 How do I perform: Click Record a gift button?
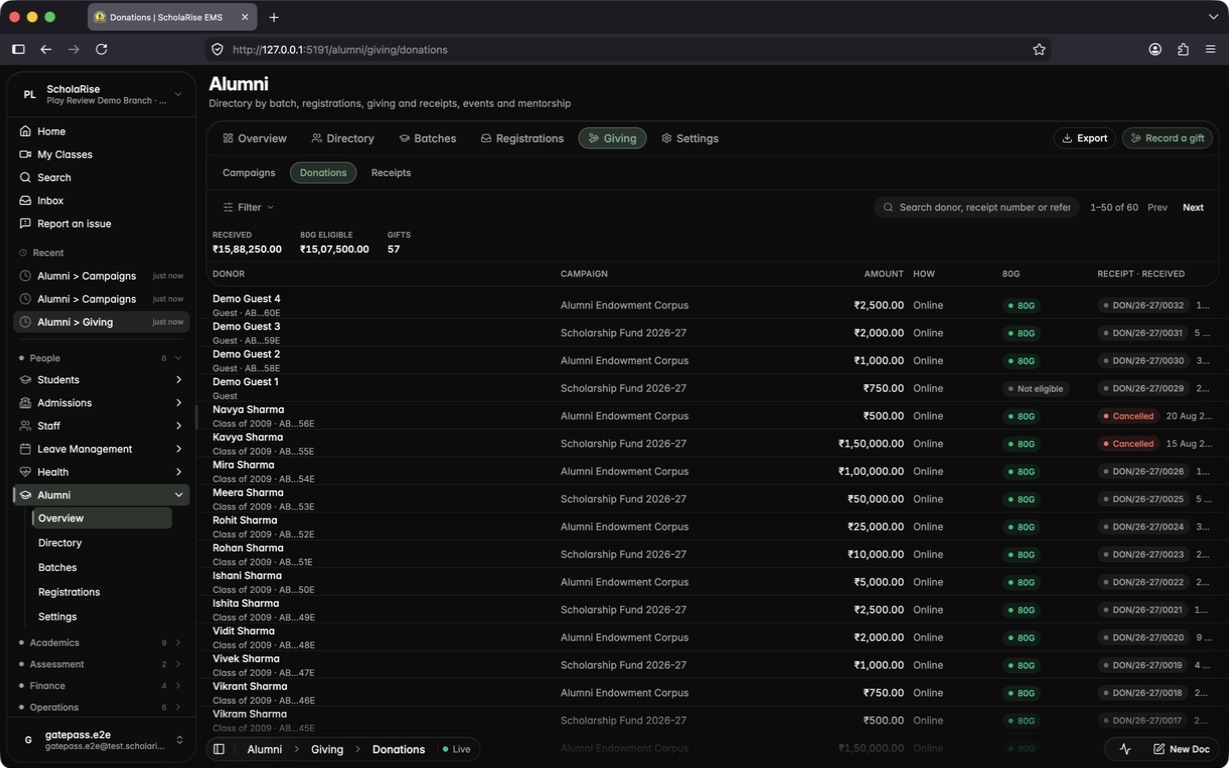[1167, 138]
